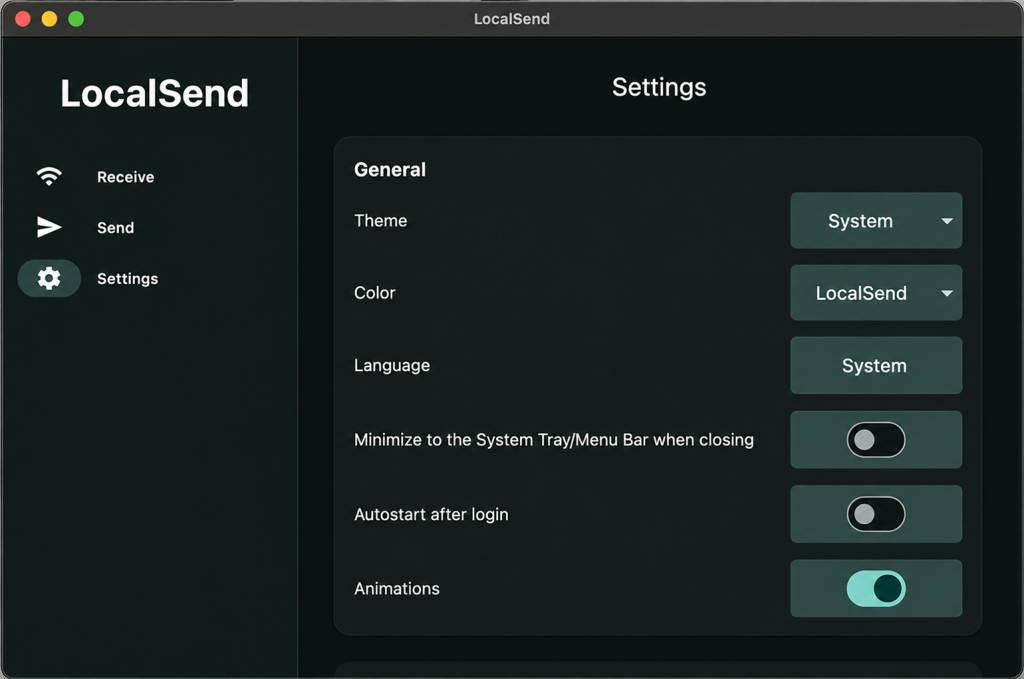This screenshot has height=679, width=1024.
Task: Click the Theme label
Action: pyautogui.click(x=381, y=221)
